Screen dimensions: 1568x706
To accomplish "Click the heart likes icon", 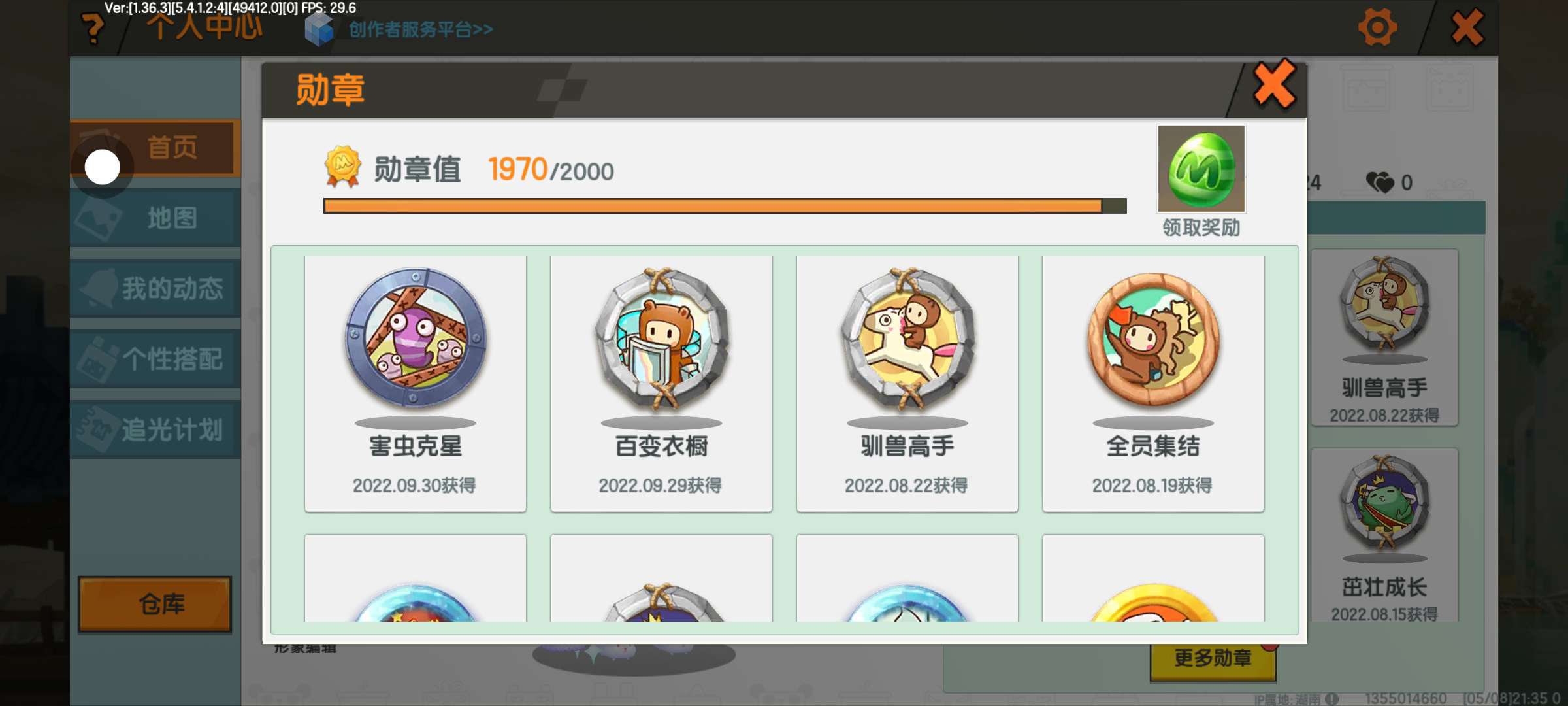I will (x=1380, y=182).
